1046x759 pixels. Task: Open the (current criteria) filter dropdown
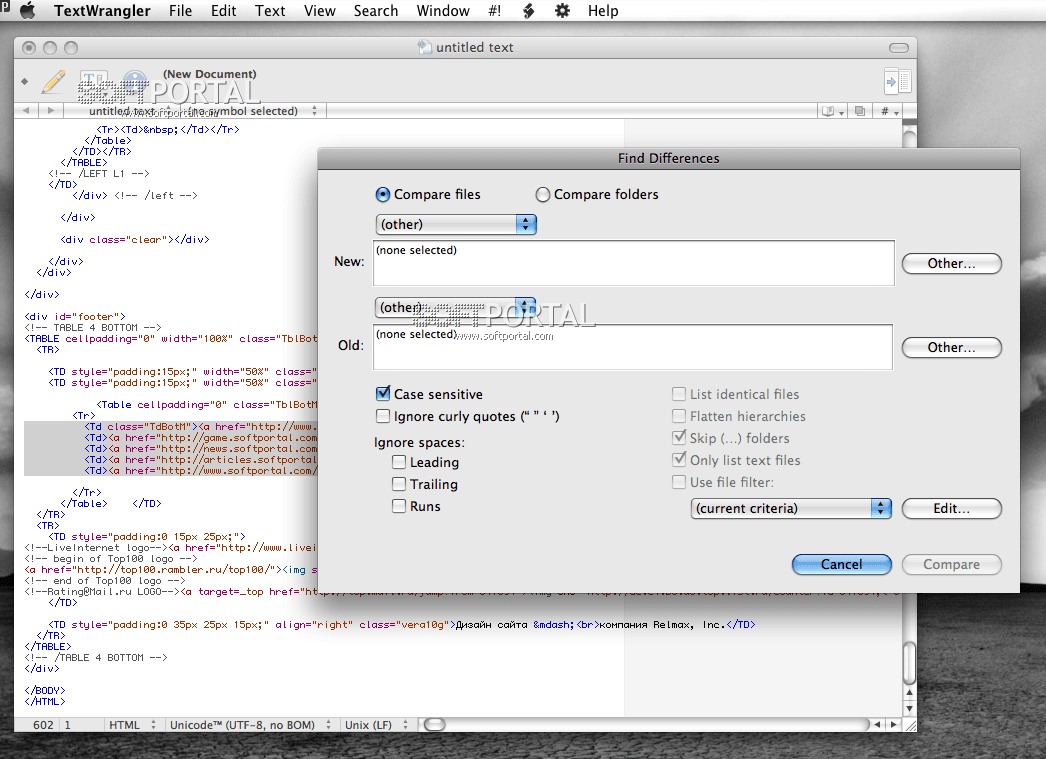point(791,508)
